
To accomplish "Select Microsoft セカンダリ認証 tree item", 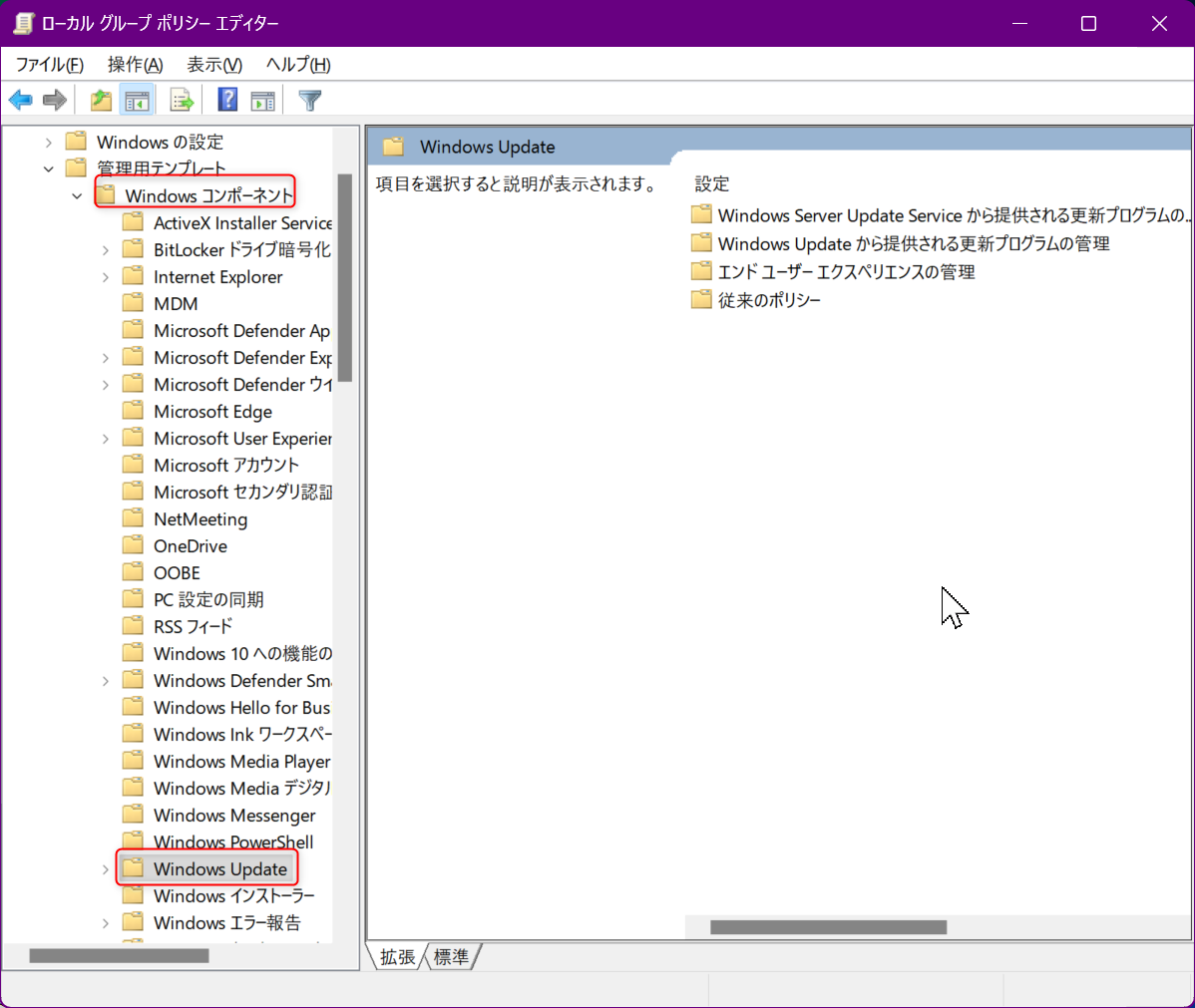I will pos(242,492).
